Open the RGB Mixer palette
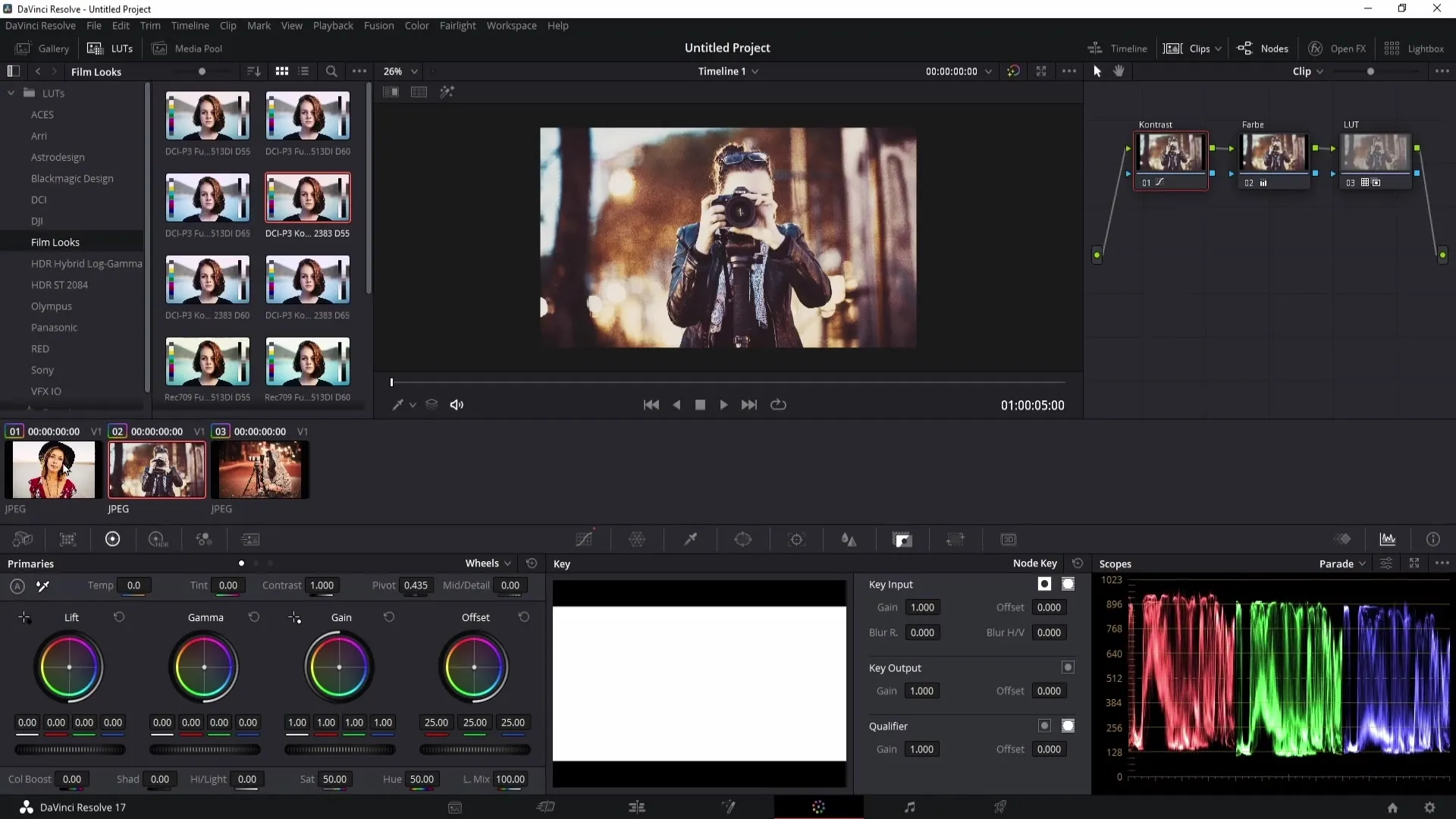The image size is (1456, 819). click(203, 539)
